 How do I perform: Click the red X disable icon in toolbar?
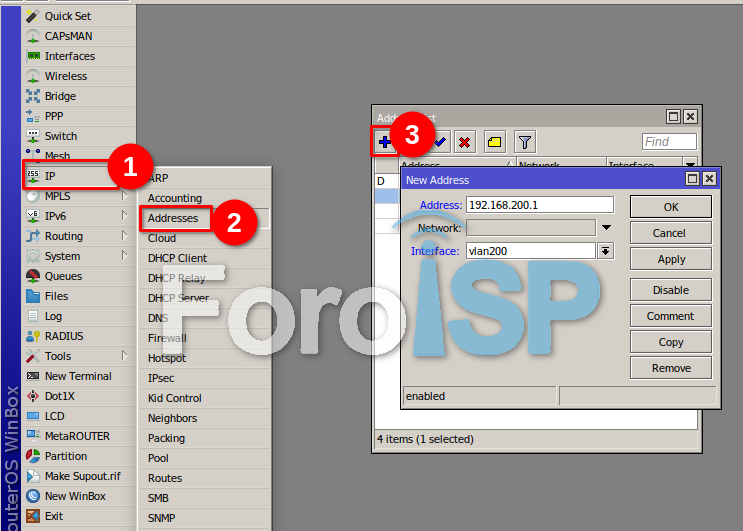(x=465, y=142)
